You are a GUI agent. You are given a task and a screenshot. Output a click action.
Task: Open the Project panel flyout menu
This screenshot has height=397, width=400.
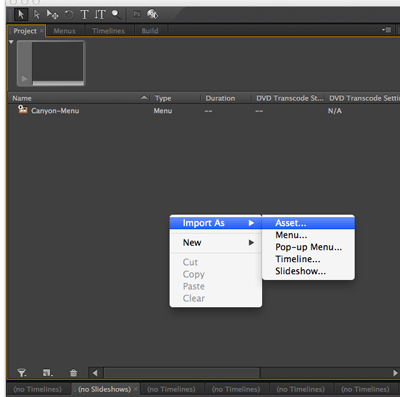click(387, 30)
